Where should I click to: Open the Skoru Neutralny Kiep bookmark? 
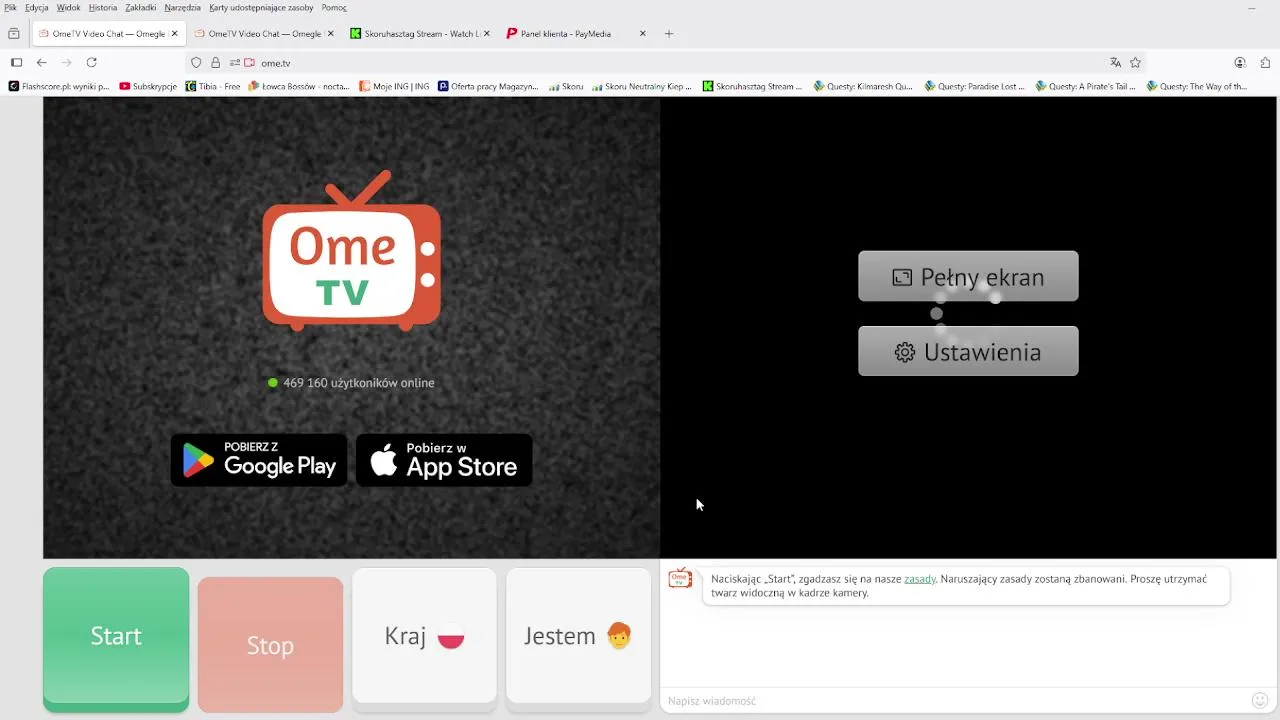point(642,86)
